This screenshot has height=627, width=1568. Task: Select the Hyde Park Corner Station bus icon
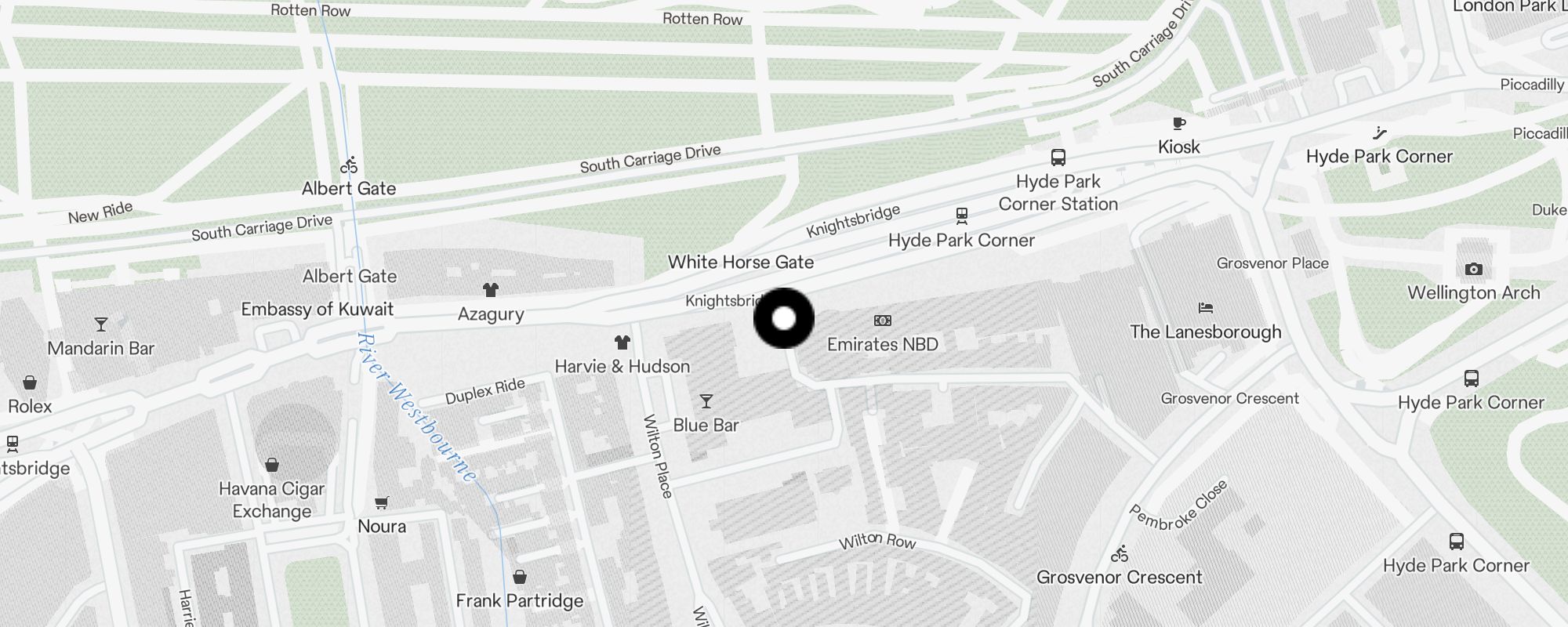pos(1058,158)
